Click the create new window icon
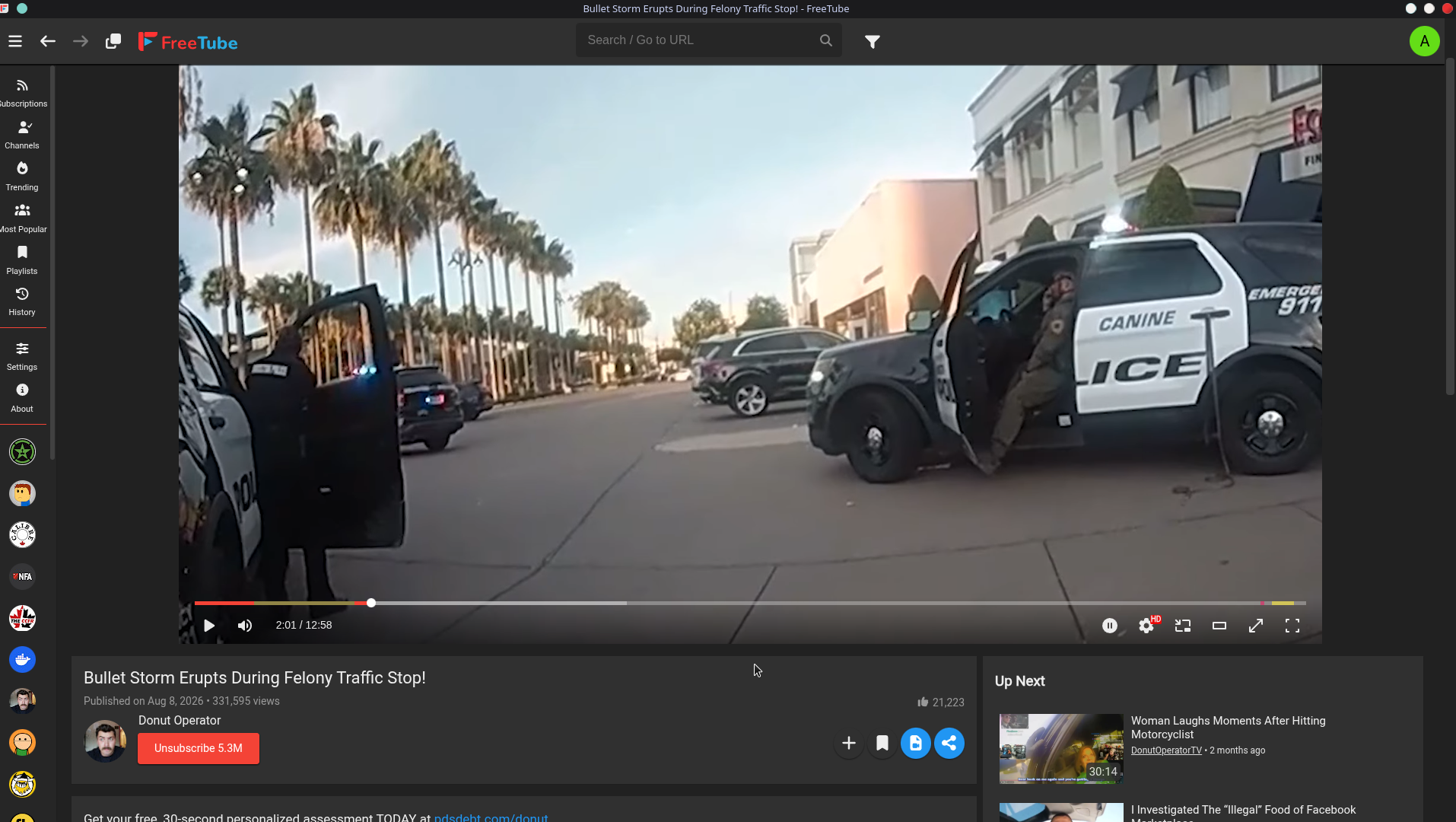 tap(113, 41)
